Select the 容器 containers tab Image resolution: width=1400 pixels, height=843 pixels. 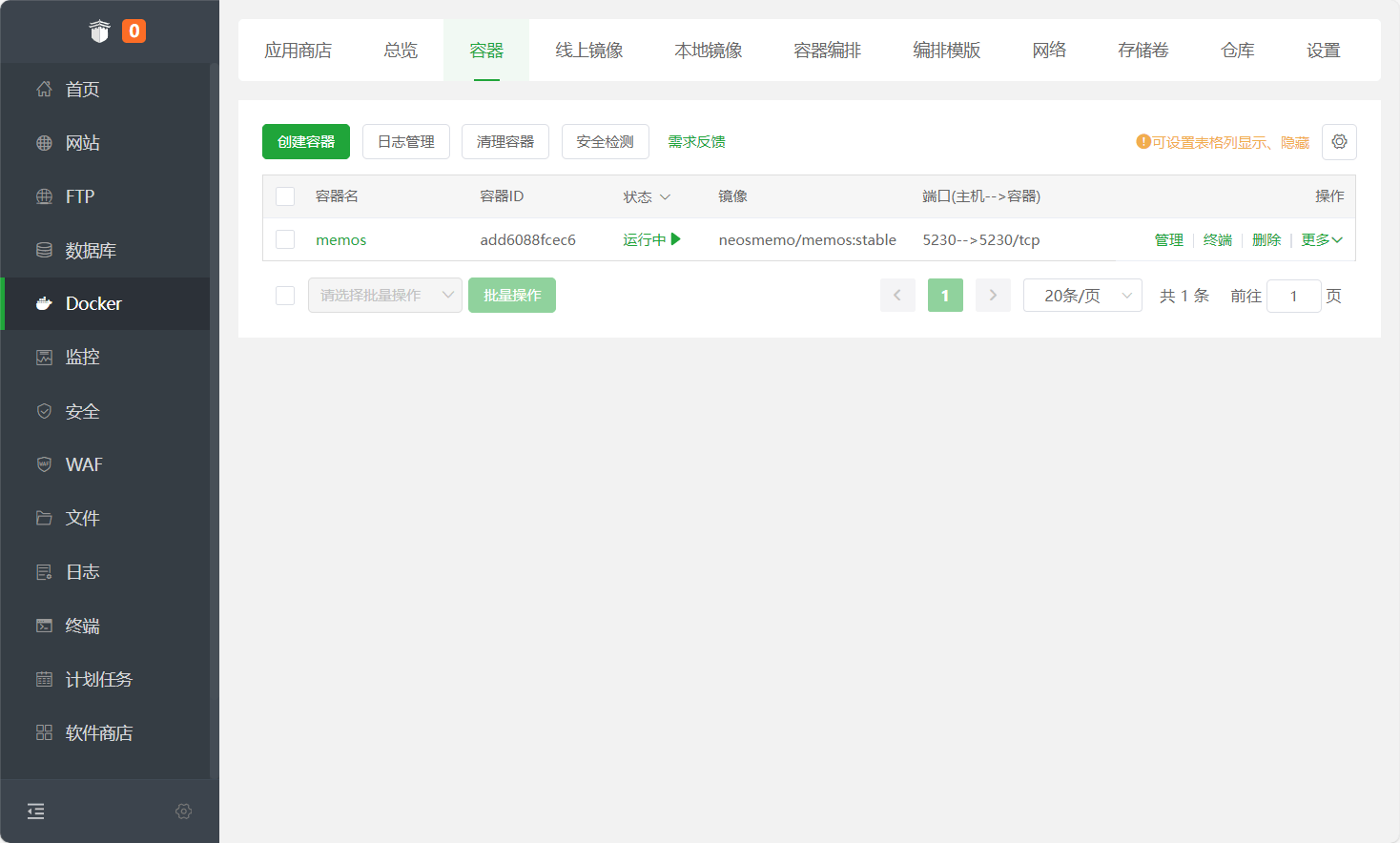pos(486,51)
